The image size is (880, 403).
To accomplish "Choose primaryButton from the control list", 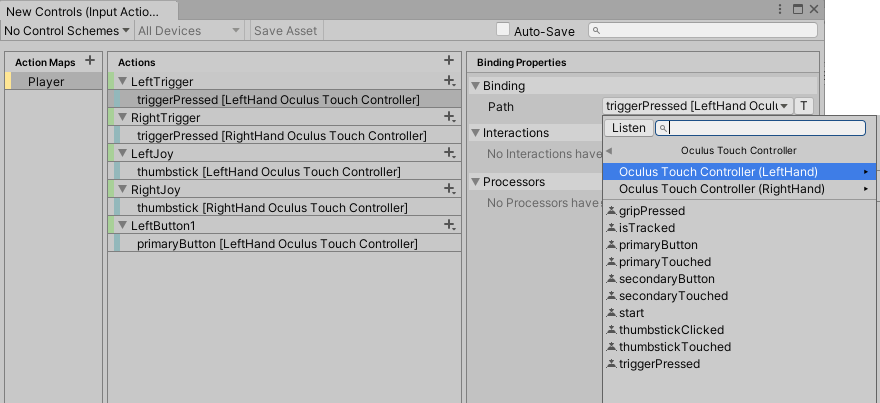I will pyautogui.click(x=658, y=245).
